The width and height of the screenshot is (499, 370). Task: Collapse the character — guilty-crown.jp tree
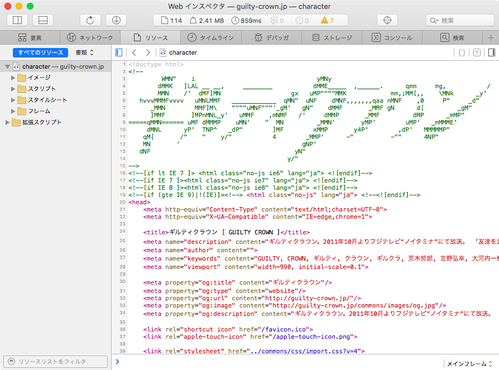[x=7, y=67]
